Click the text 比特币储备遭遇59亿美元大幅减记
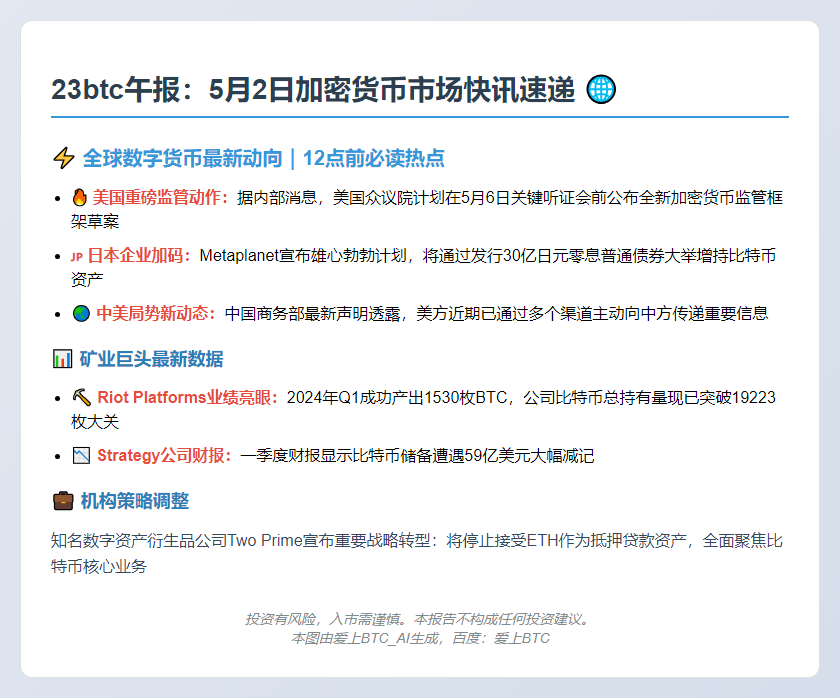840x698 pixels. (x=474, y=456)
